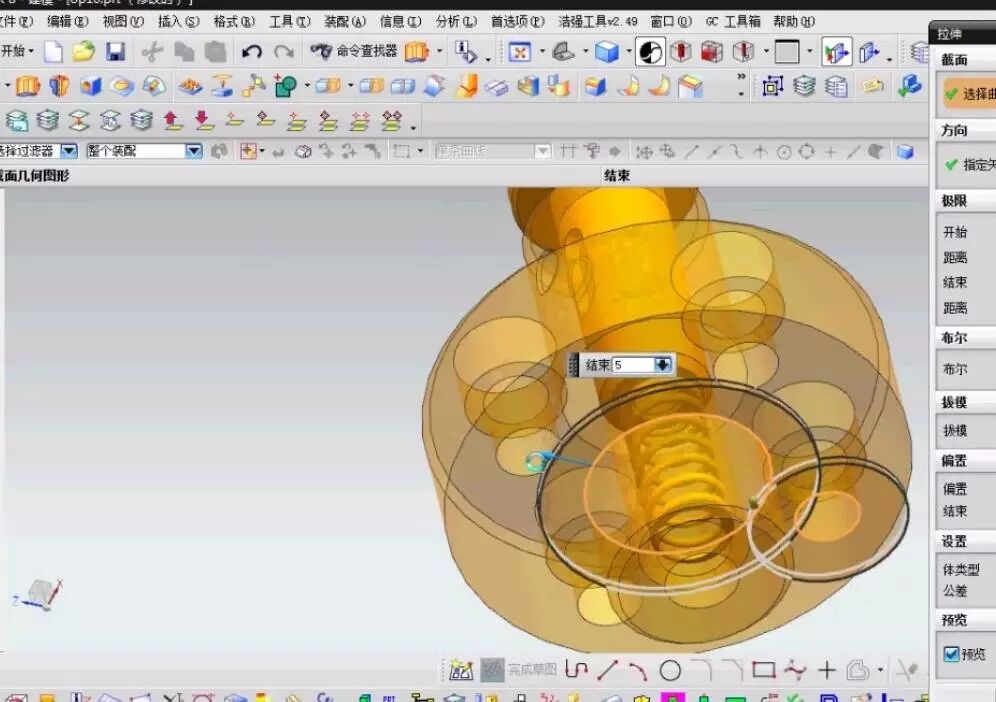Click the 结束 distance input field
This screenshot has height=702, width=996.
[632, 365]
